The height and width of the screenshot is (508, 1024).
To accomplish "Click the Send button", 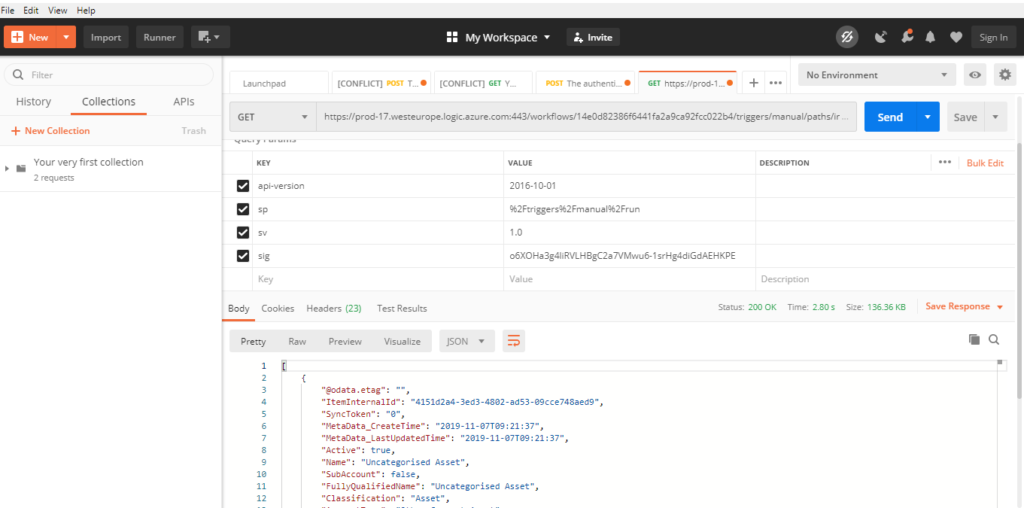I will [x=890, y=117].
